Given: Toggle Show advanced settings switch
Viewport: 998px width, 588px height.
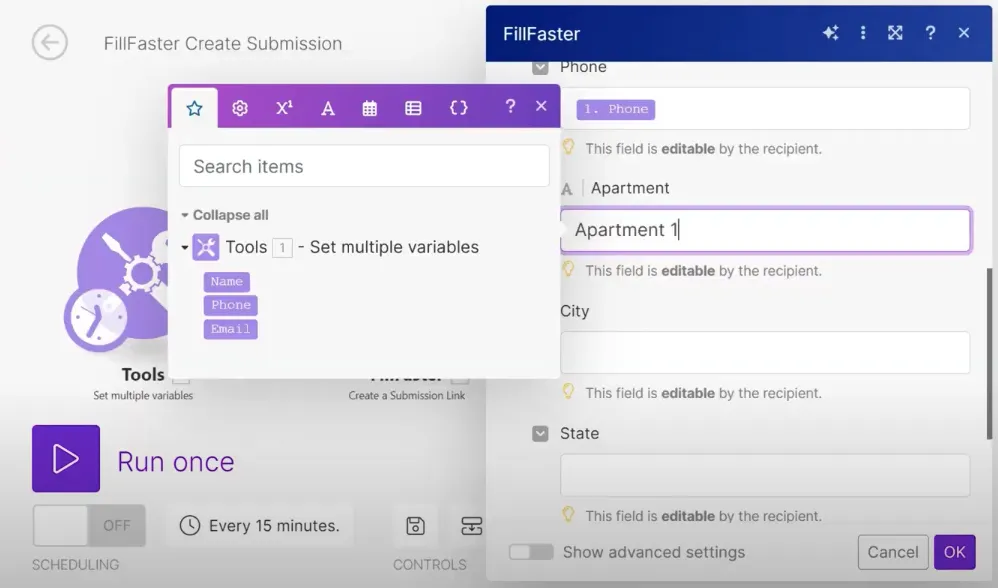Looking at the screenshot, I should pyautogui.click(x=531, y=552).
